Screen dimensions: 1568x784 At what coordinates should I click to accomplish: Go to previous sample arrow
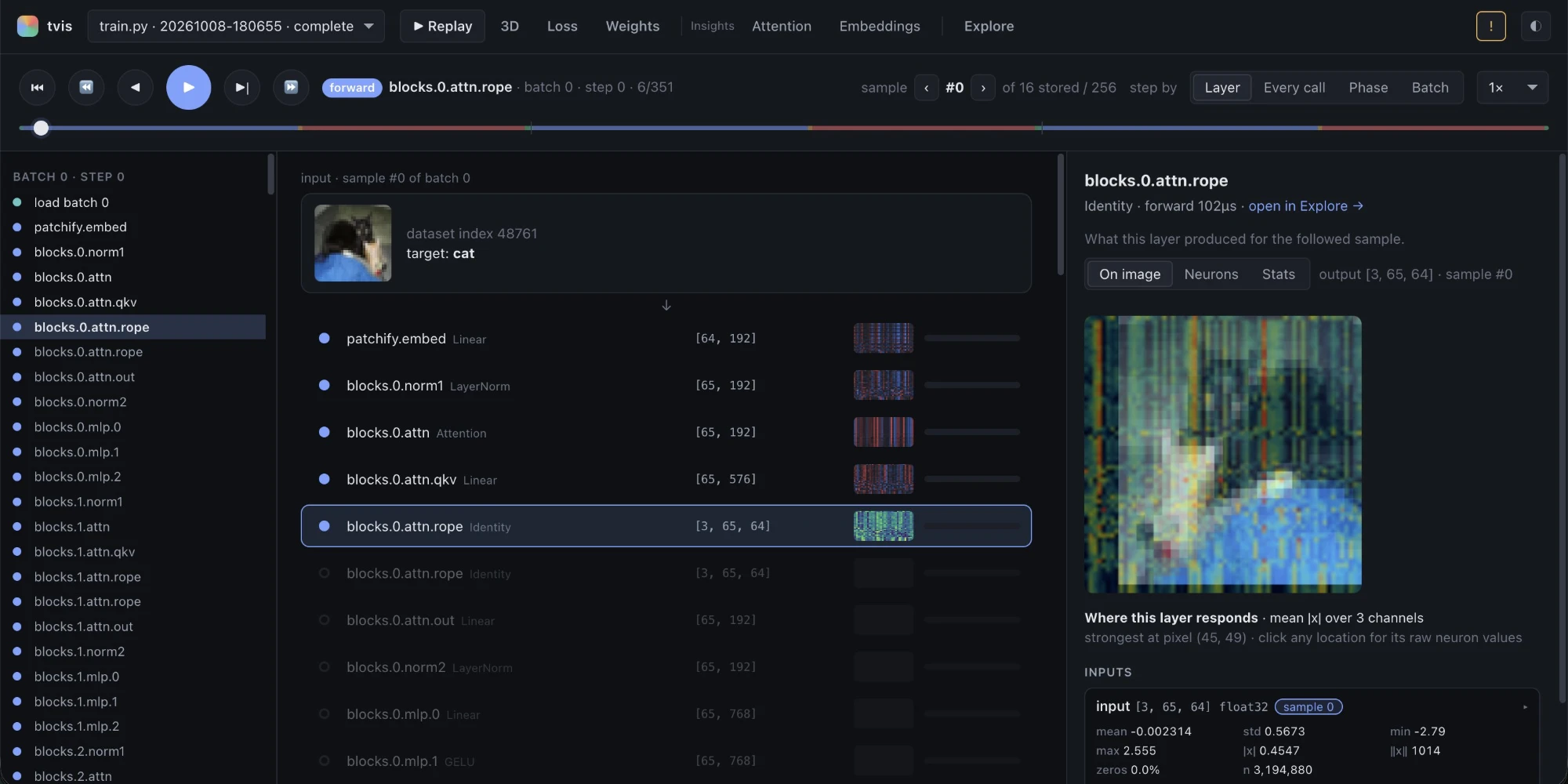[927, 88]
